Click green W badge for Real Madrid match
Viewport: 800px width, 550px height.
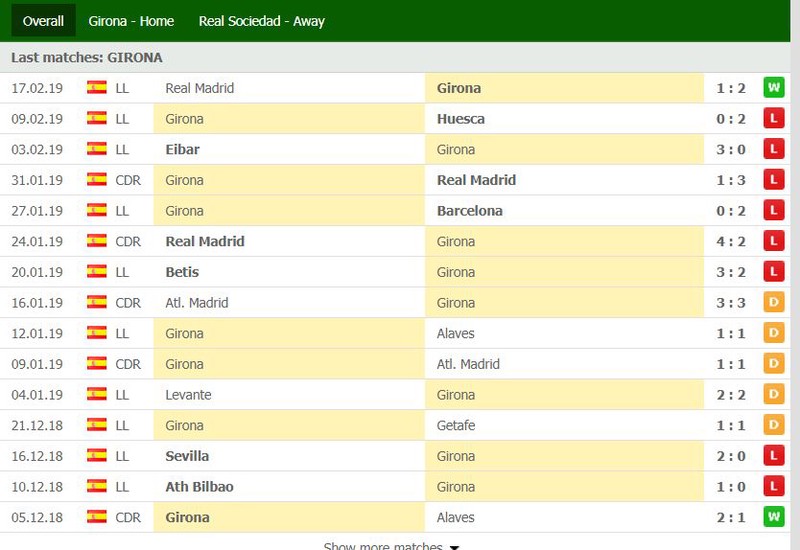(x=773, y=88)
